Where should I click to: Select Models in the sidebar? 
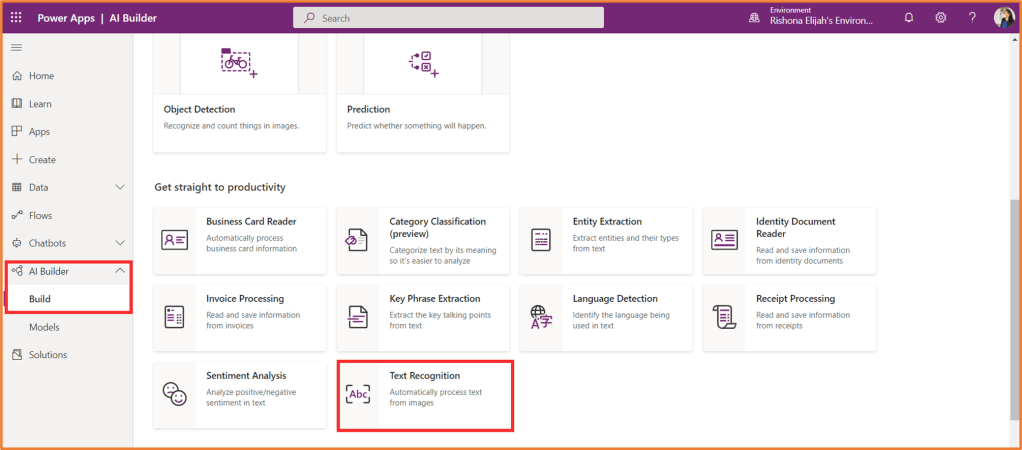click(x=44, y=327)
